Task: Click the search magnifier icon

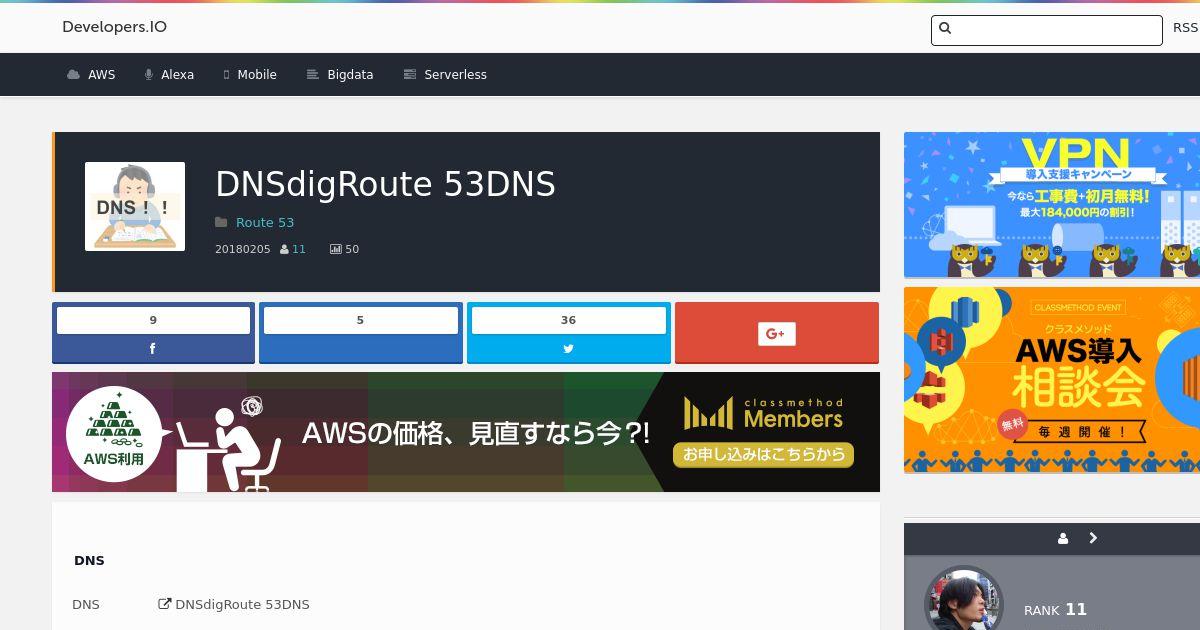Action: pos(945,29)
